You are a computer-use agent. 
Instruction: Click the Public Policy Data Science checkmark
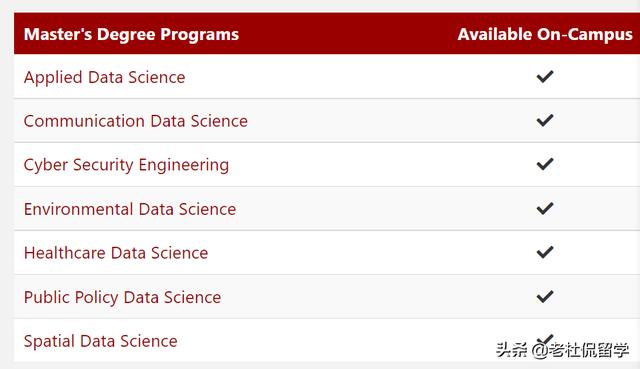tap(545, 296)
